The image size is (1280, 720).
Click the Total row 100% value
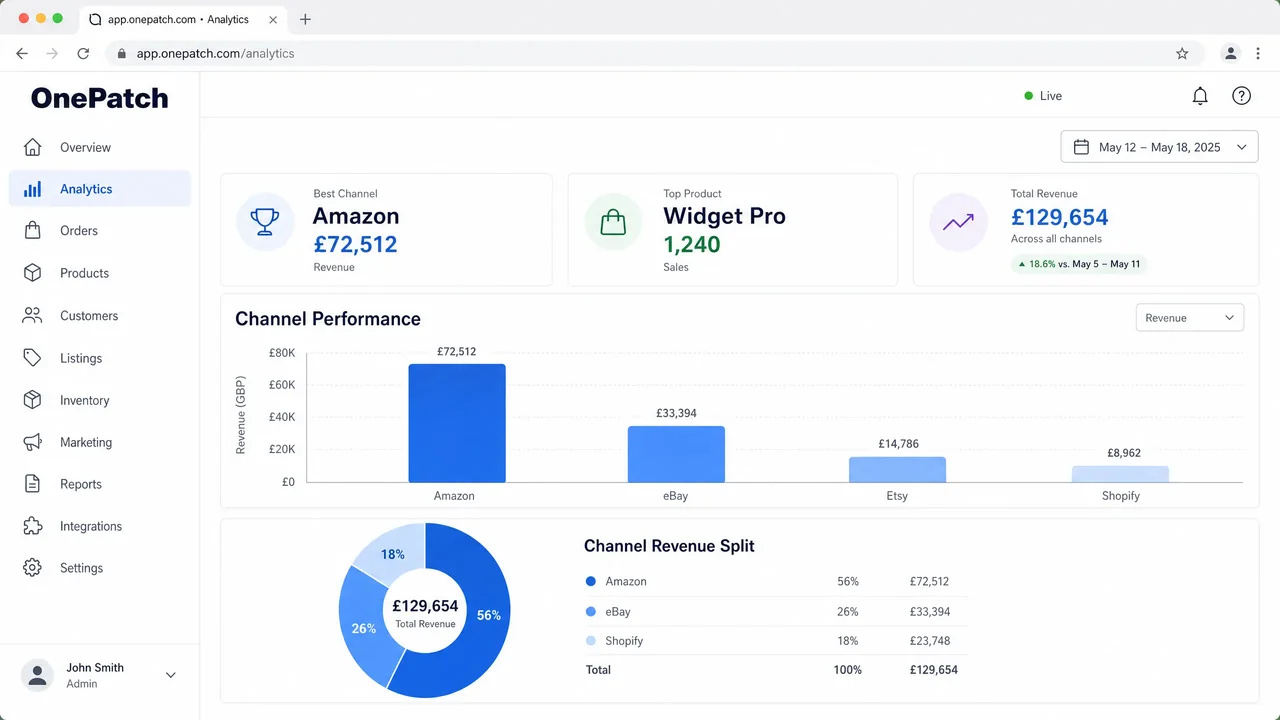tap(847, 670)
